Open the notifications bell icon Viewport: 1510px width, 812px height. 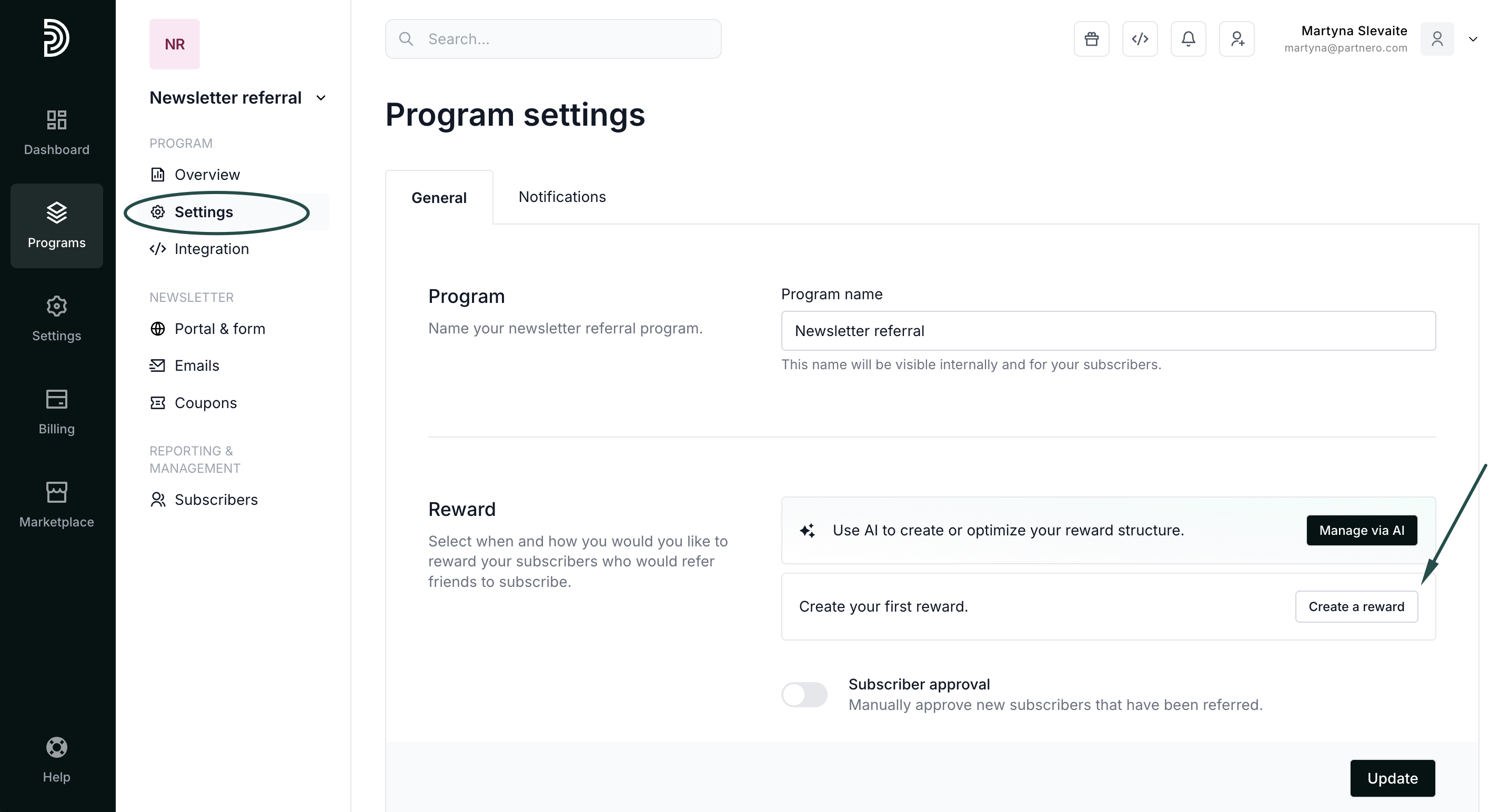[x=1187, y=39]
